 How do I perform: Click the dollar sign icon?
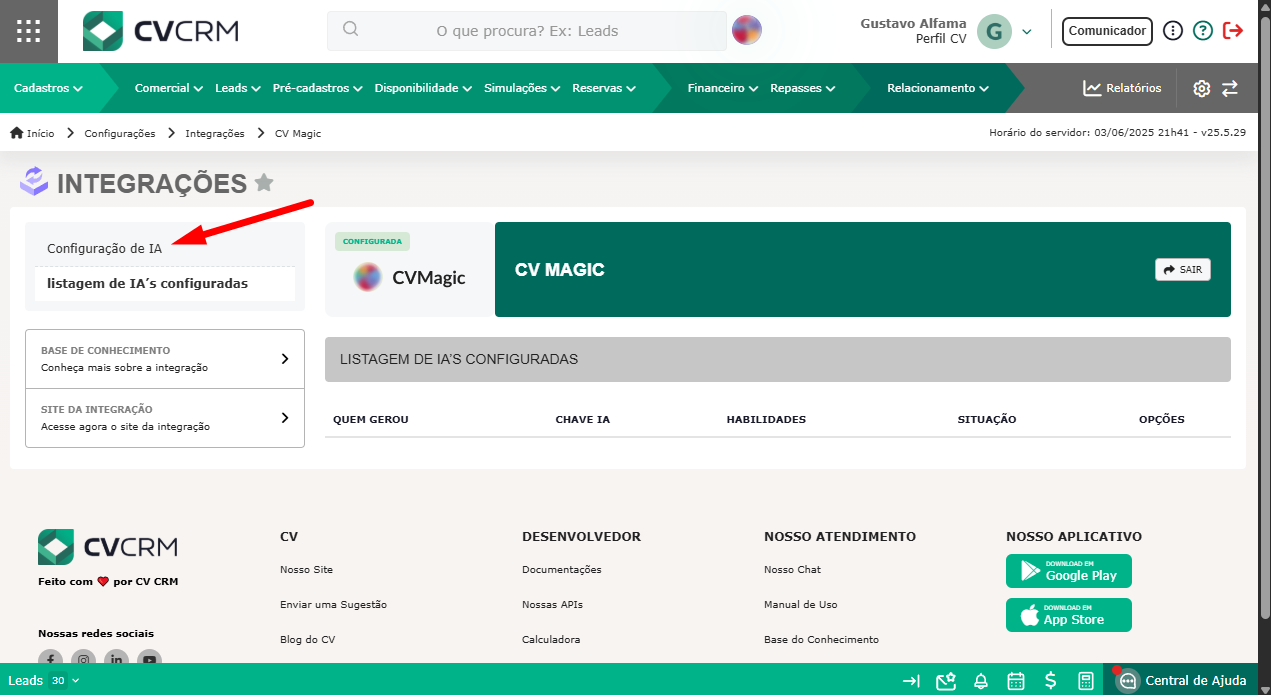pyautogui.click(x=1051, y=681)
